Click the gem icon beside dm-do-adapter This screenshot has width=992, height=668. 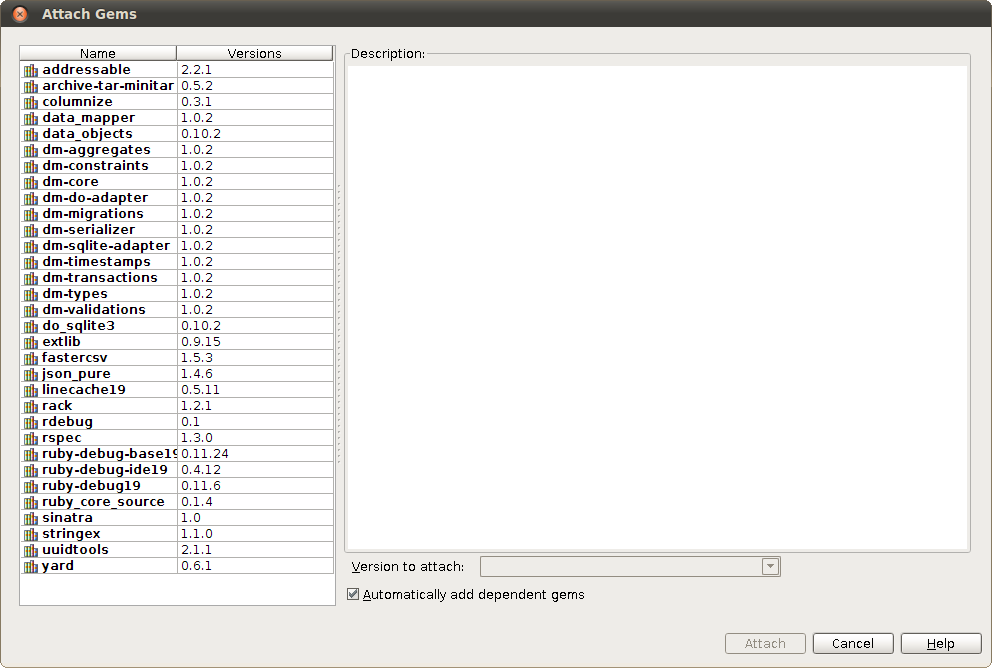[31, 198]
